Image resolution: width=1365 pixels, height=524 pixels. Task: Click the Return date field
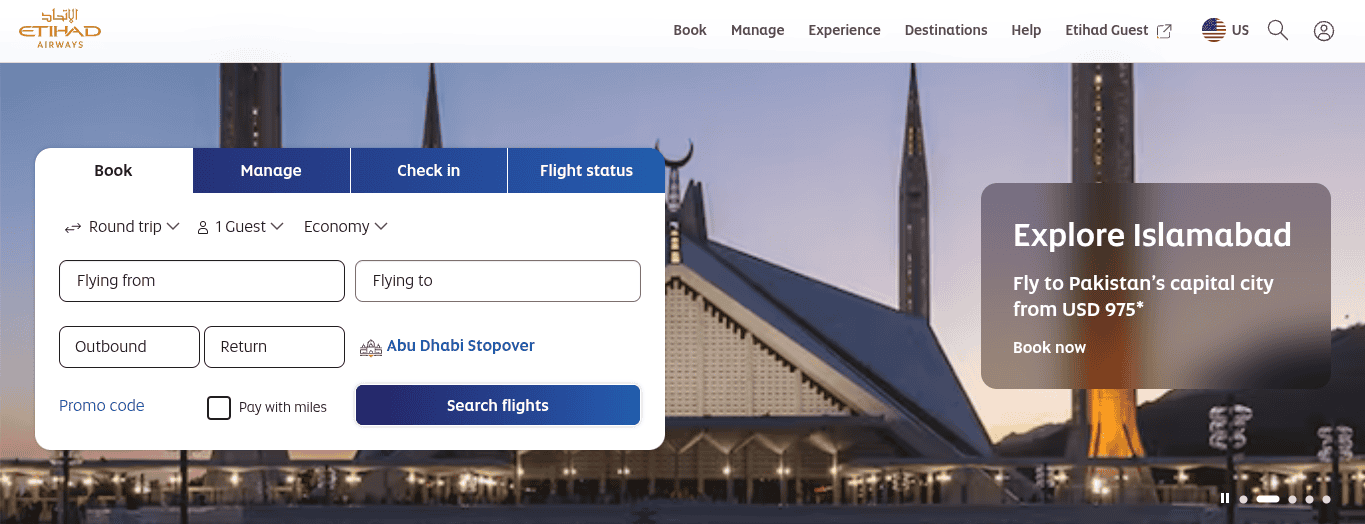[x=275, y=347]
